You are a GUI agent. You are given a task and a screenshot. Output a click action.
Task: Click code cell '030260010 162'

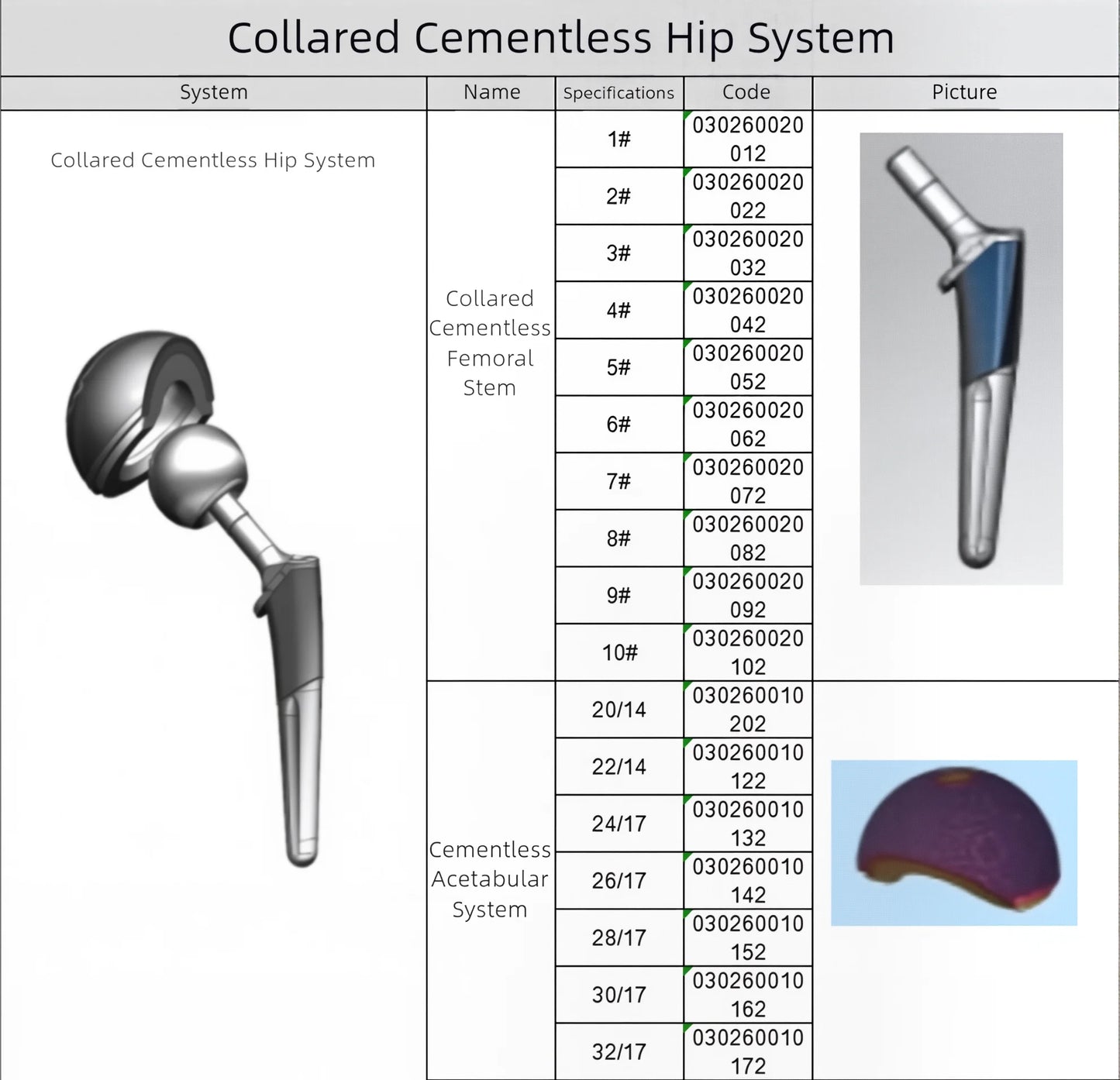[x=748, y=995]
